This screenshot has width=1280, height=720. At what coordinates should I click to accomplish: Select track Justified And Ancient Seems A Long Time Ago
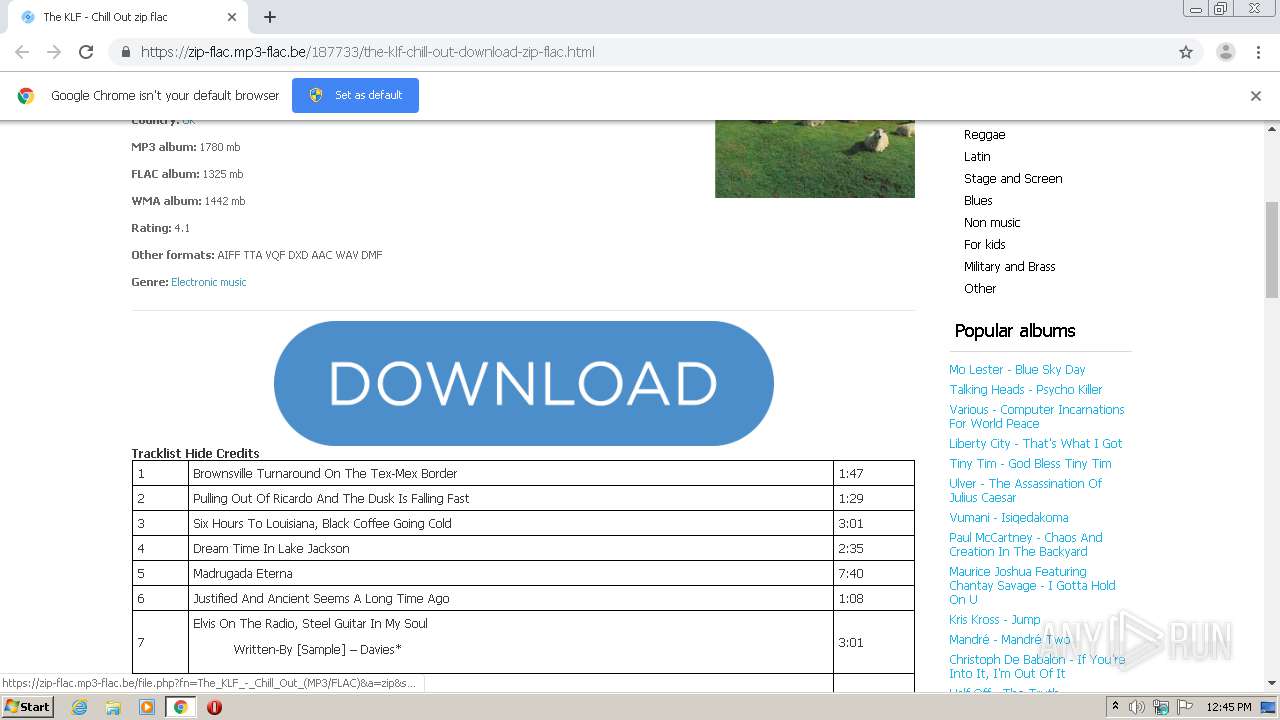click(321, 598)
